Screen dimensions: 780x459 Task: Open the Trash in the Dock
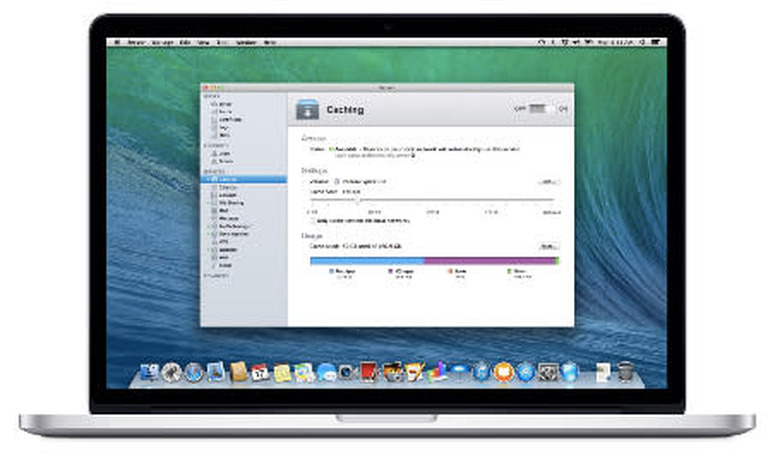(625, 372)
